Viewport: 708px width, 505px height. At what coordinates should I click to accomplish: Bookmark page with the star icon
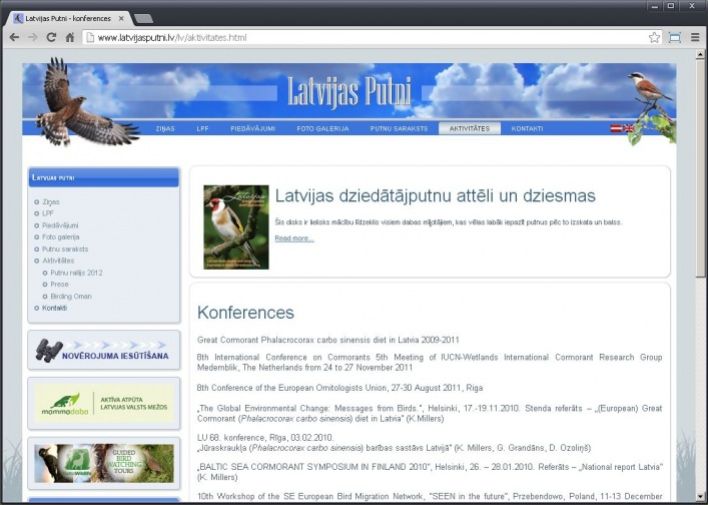[654, 37]
